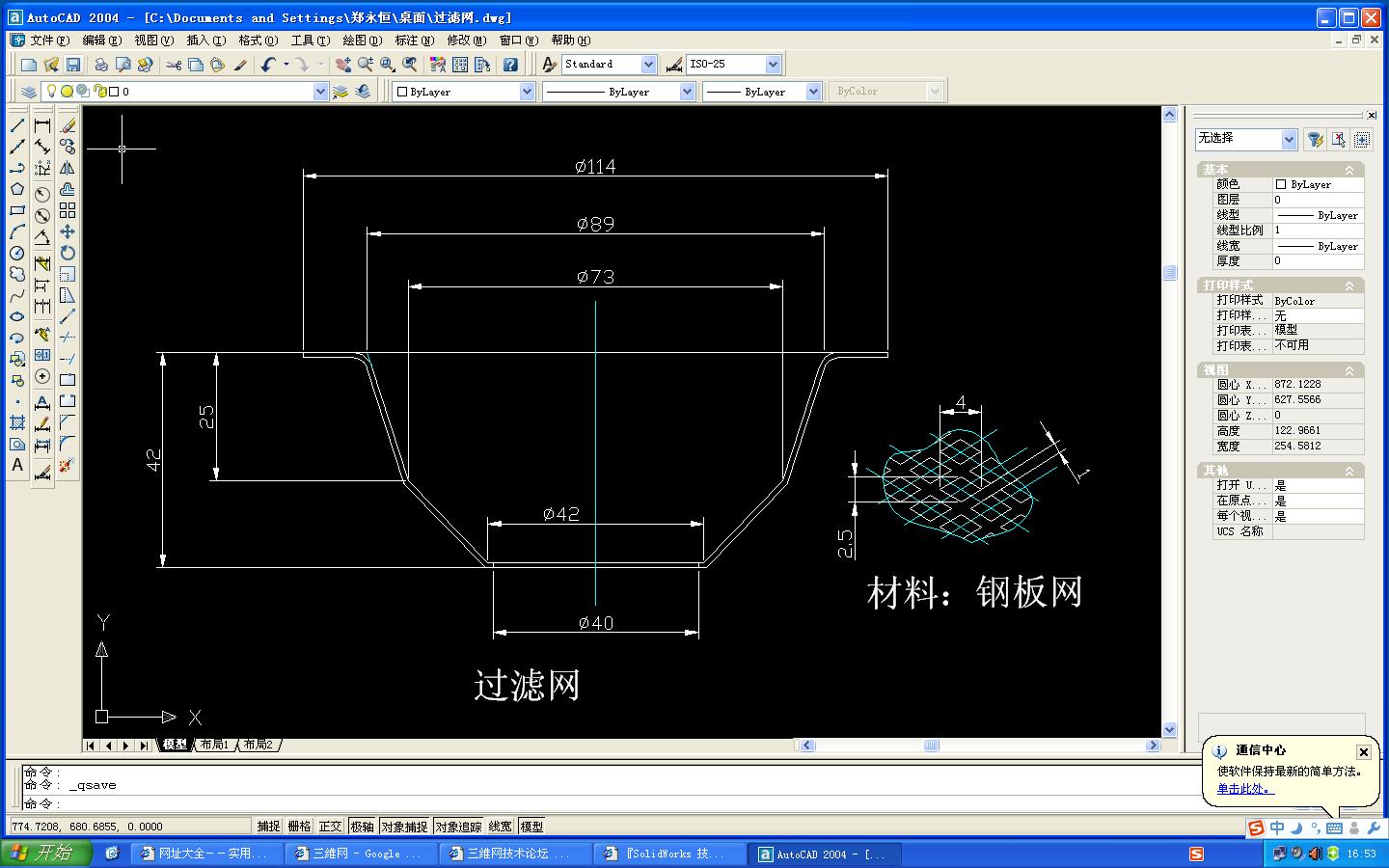Screen dimensions: 1389x868
Task: Select the Multiline Text A tool
Action: 17,465
